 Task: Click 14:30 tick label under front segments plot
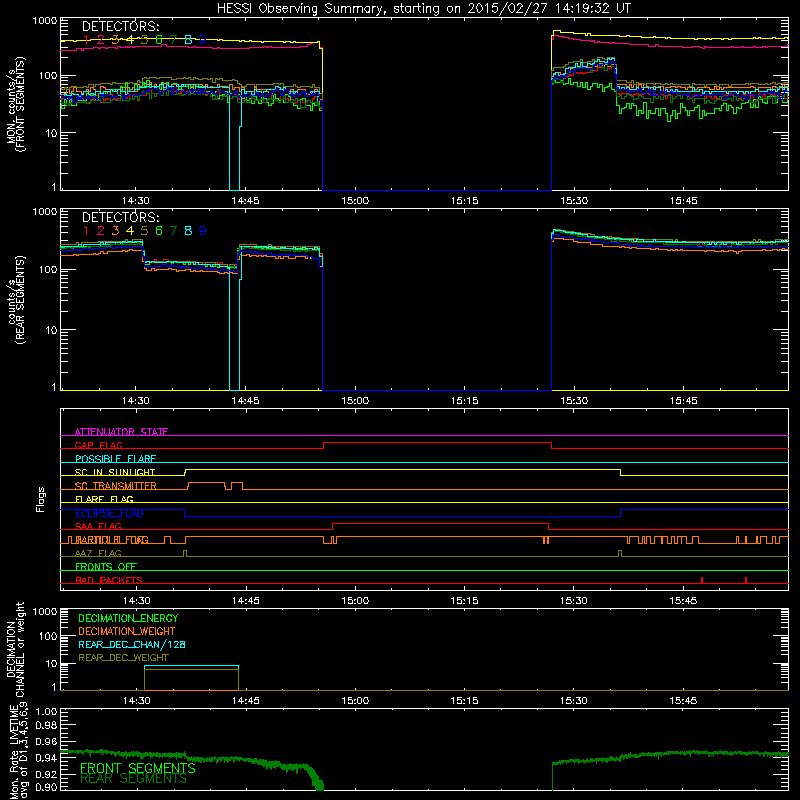(136, 201)
